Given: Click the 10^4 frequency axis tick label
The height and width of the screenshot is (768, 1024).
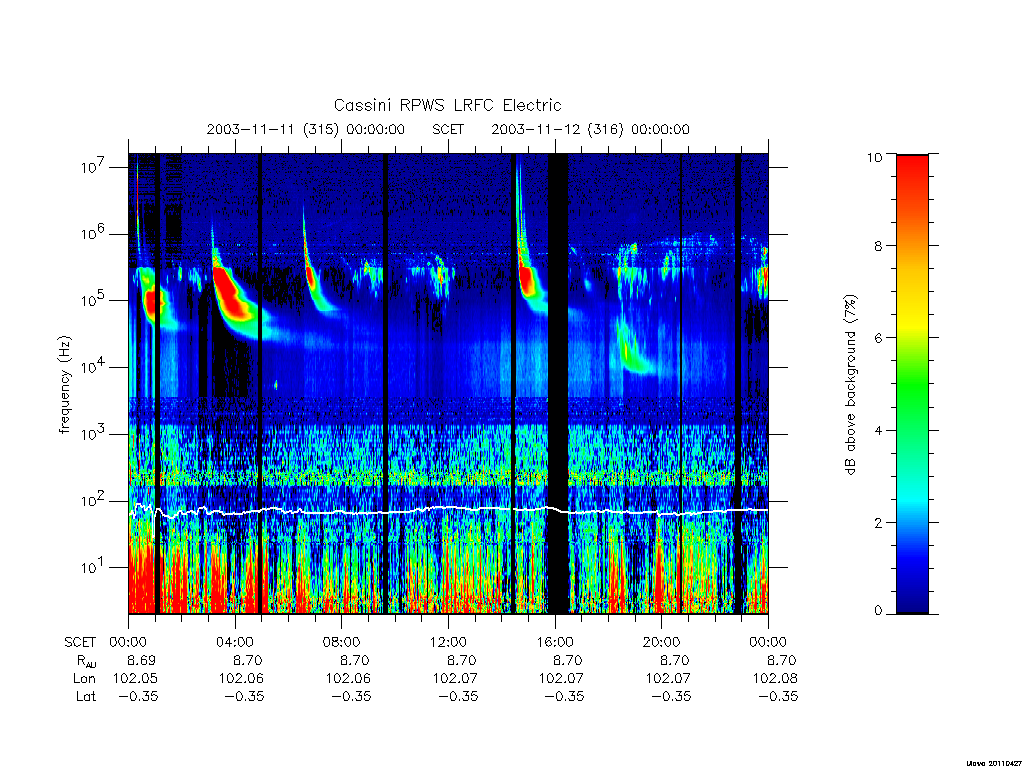Looking at the screenshot, I should pos(95,366).
